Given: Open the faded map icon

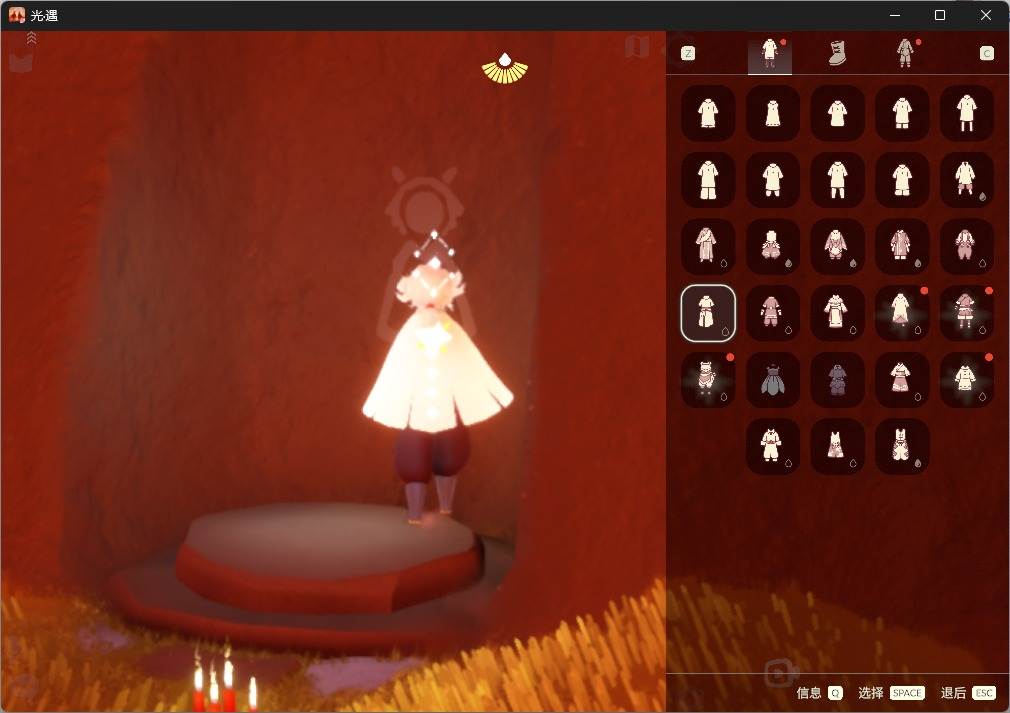Looking at the screenshot, I should pos(637,46).
